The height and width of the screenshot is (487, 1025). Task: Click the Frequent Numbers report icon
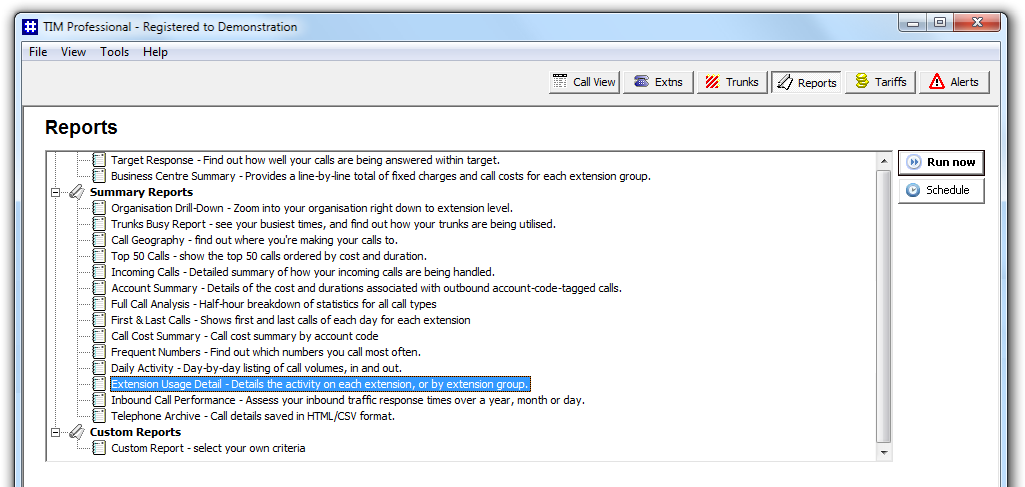point(99,352)
